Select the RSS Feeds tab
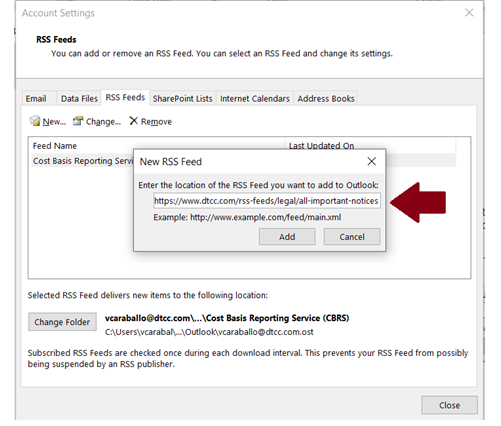Screen dimensions: 501x426 (x=125, y=97)
